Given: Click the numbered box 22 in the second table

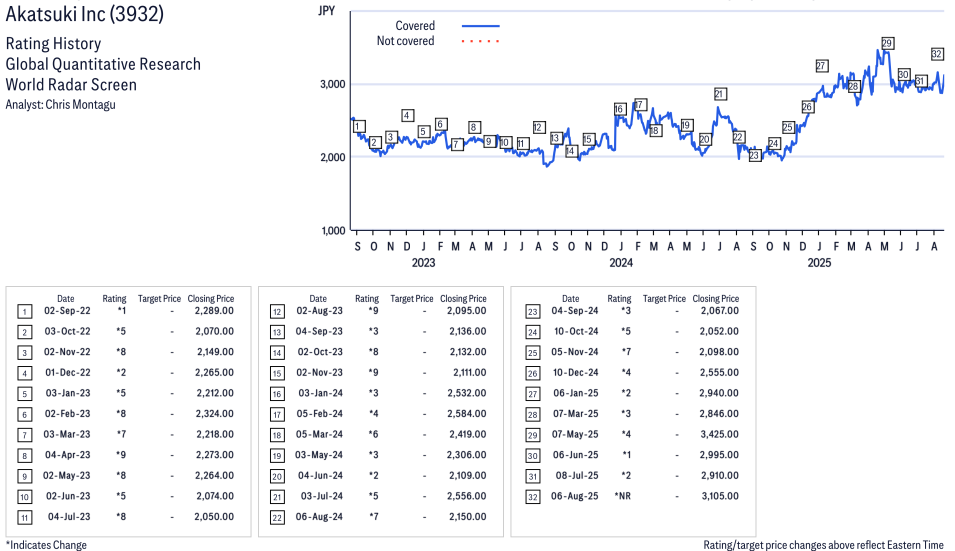Looking at the screenshot, I should (x=277, y=518).
